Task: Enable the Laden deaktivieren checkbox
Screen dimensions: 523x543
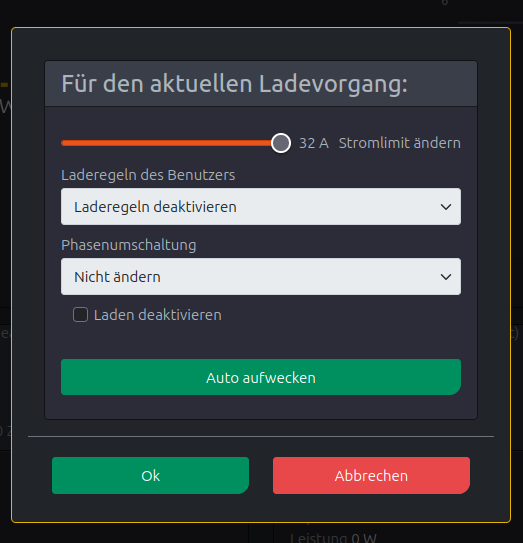Action: click(x=80, y=315)
